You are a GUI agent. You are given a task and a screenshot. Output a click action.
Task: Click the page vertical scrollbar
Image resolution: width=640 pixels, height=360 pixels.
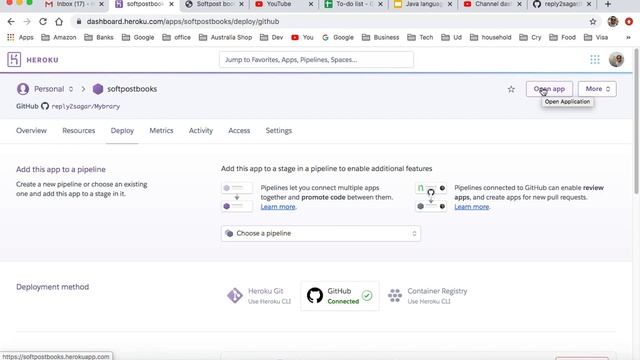pos(636,120)
